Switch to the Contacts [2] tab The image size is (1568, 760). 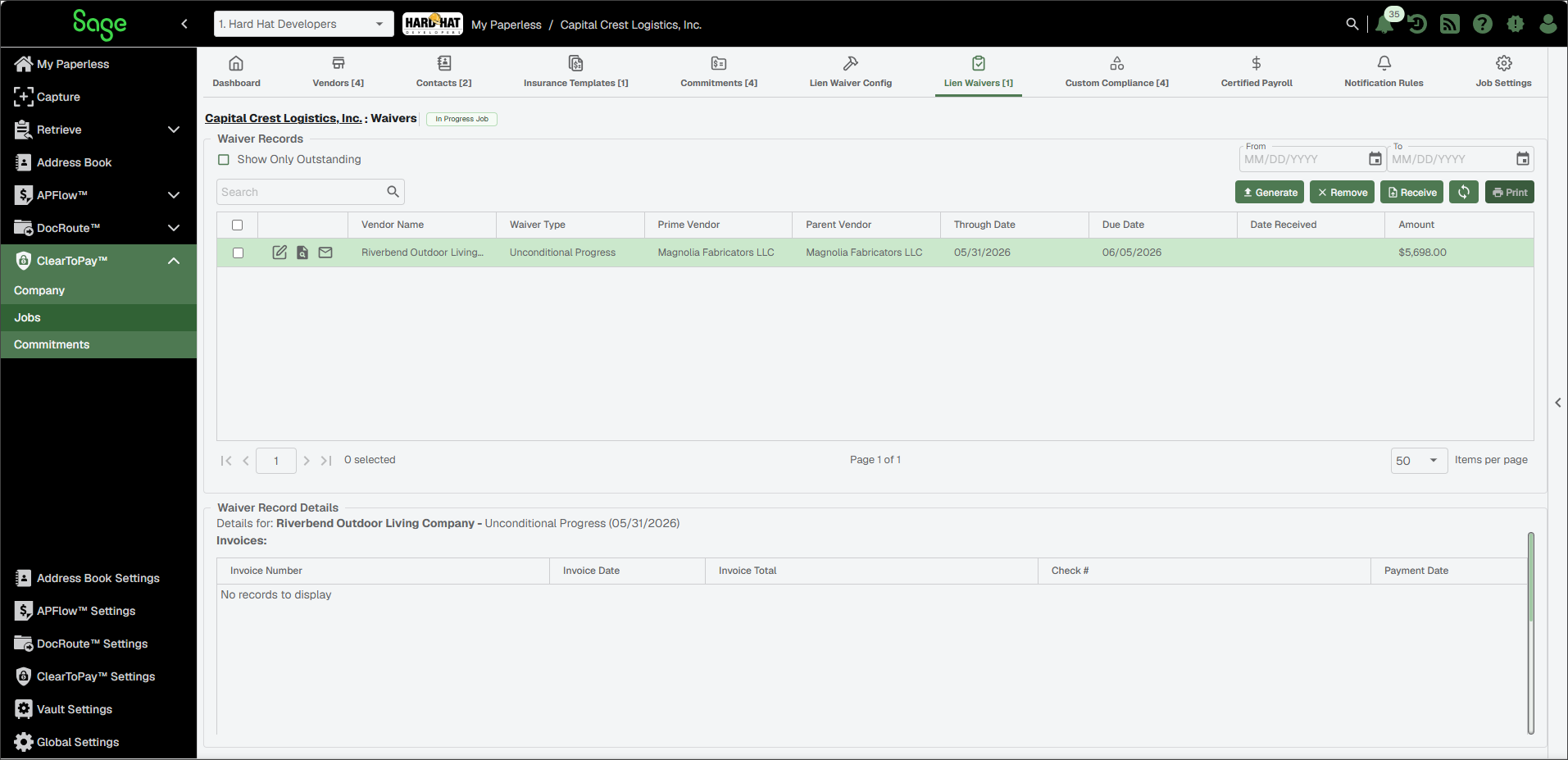click(x=444, y=72)
